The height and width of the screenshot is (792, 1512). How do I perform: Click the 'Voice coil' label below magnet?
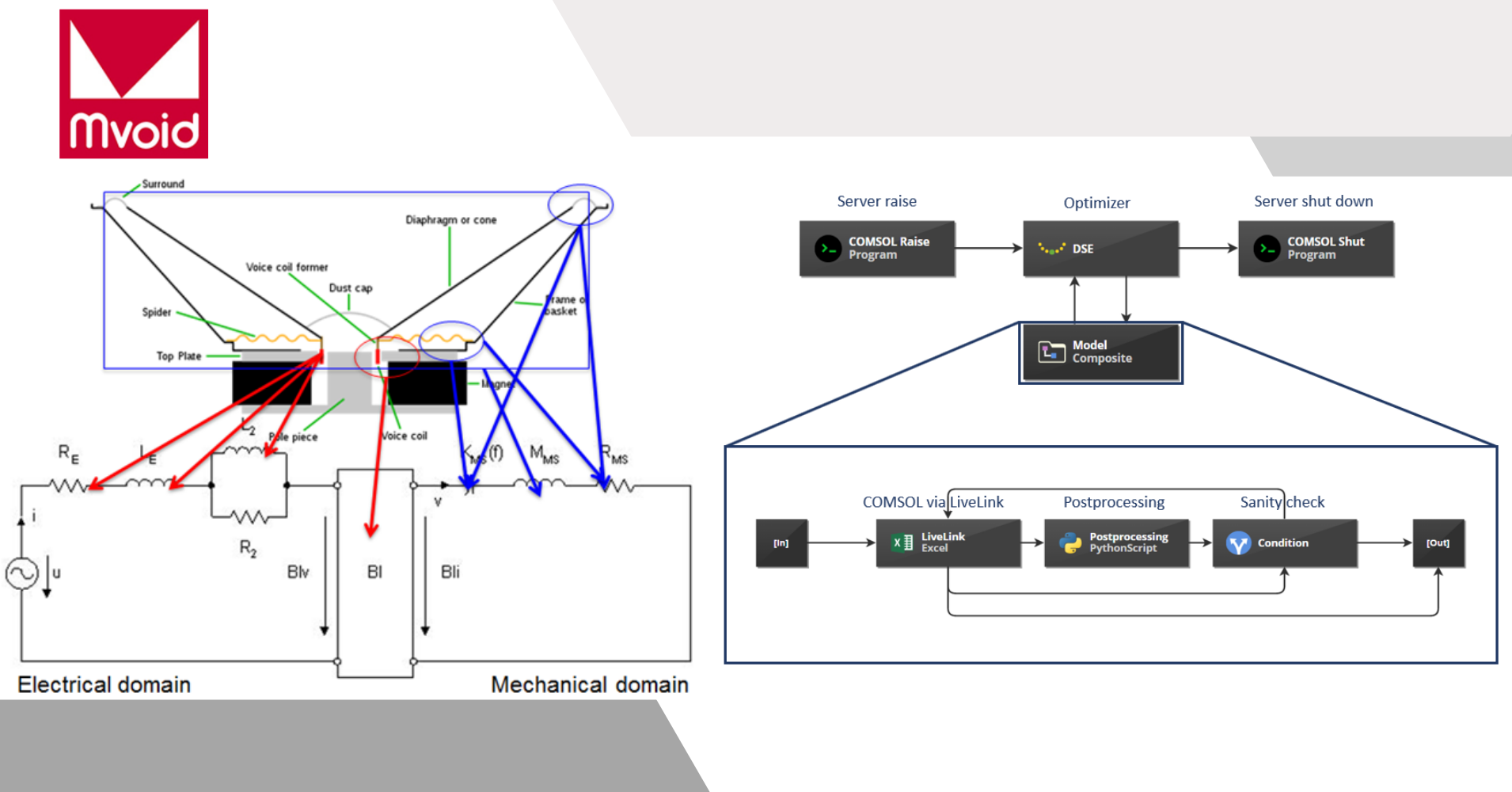tap(405, 436)
